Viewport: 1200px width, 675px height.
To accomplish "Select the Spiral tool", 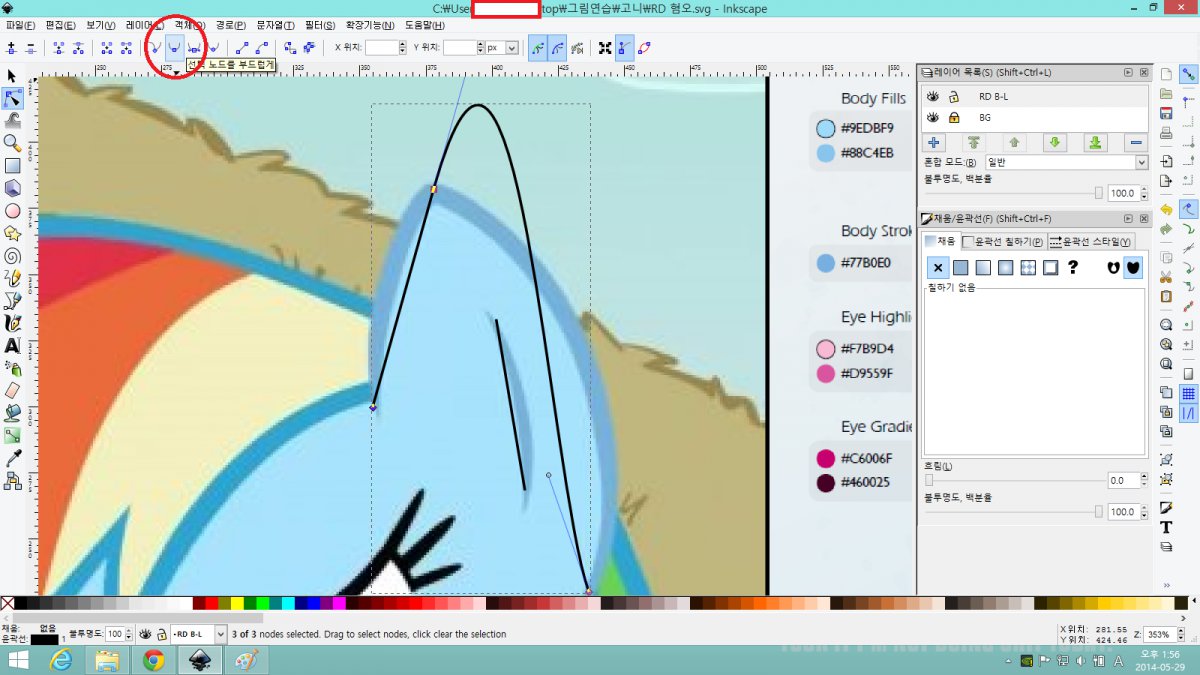I will 13,255.
